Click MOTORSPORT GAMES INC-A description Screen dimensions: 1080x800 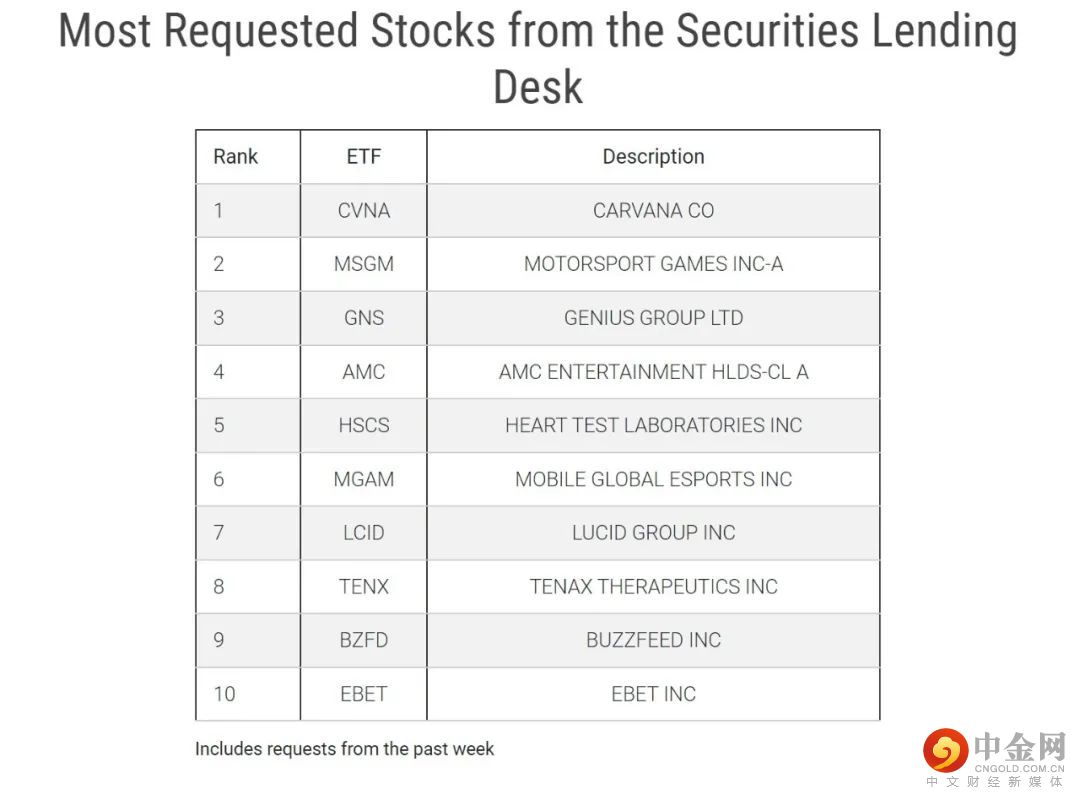pyautogui.click(x=653, y=265)
